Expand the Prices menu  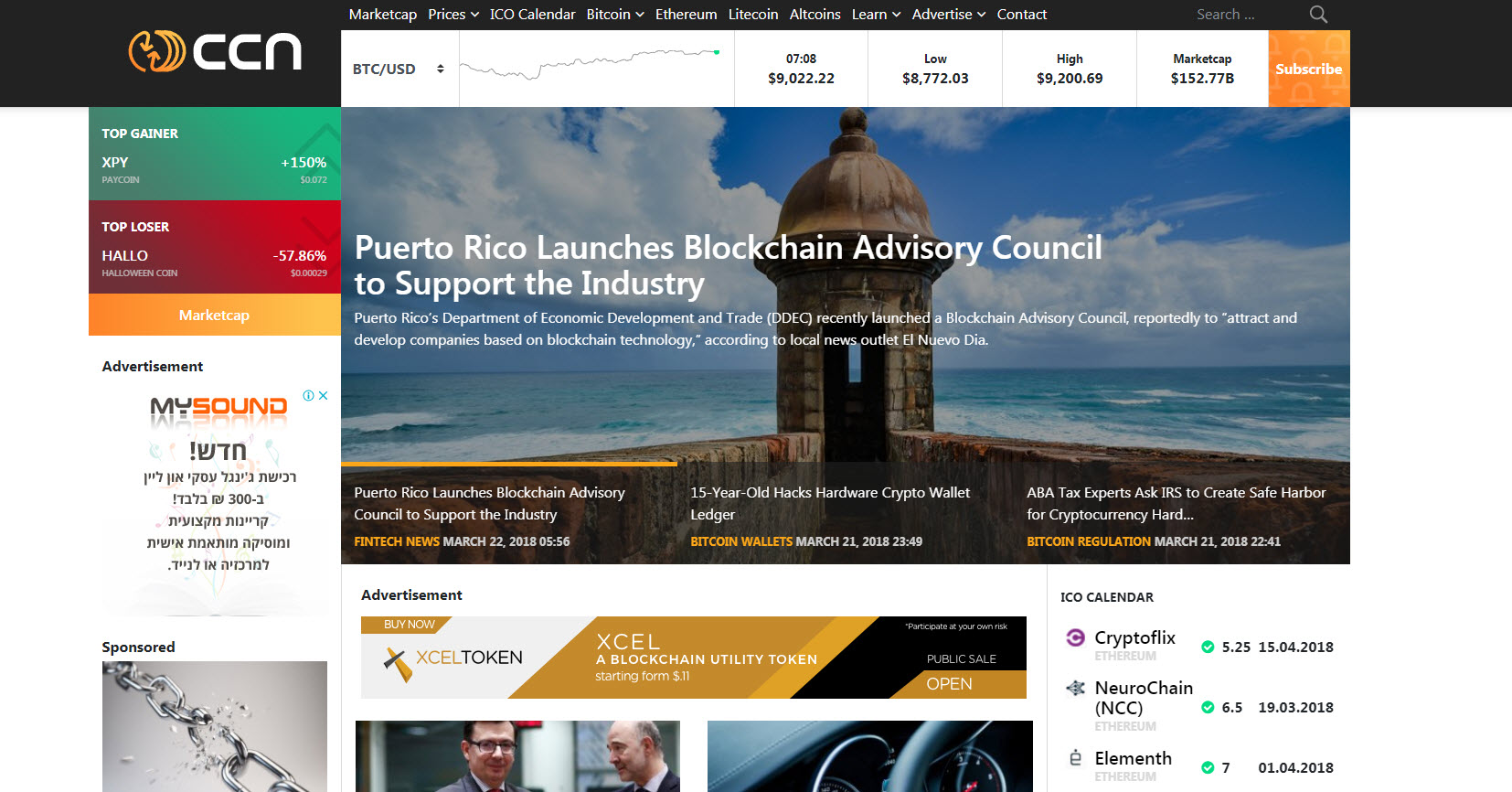(453, 15)
